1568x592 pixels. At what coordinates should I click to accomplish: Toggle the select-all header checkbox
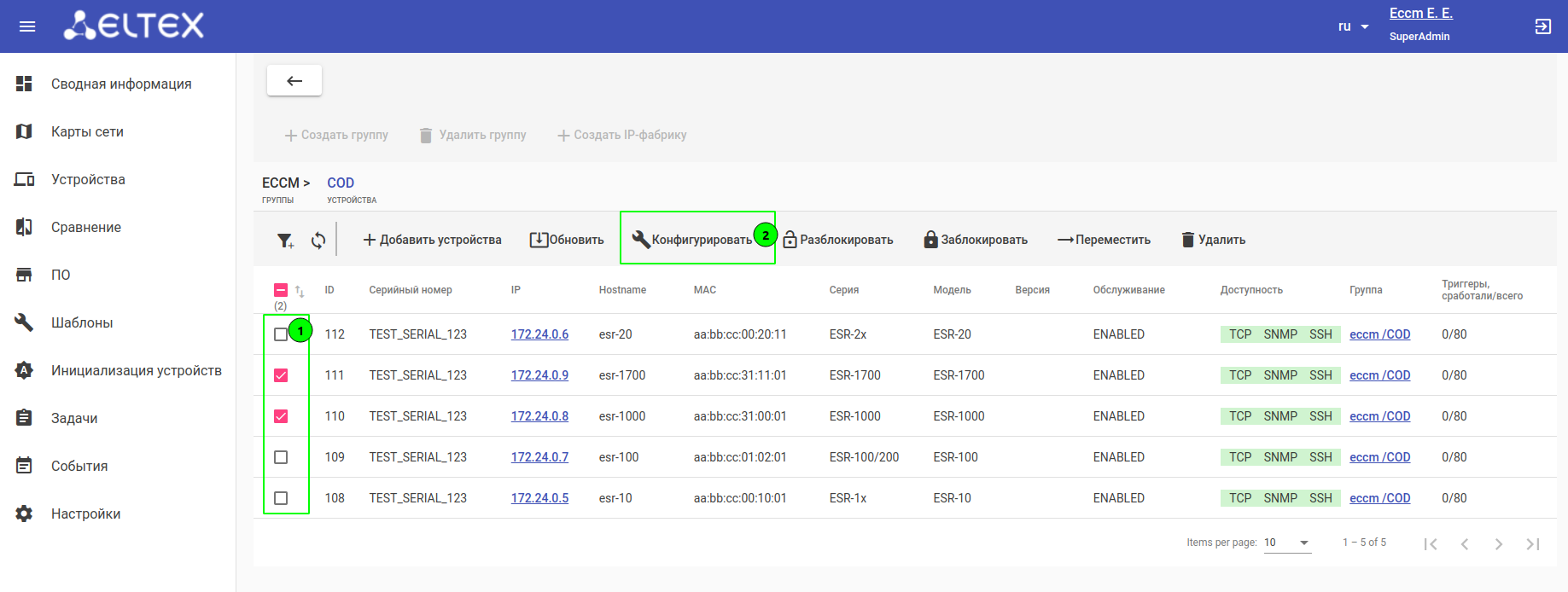click(281, 290)
